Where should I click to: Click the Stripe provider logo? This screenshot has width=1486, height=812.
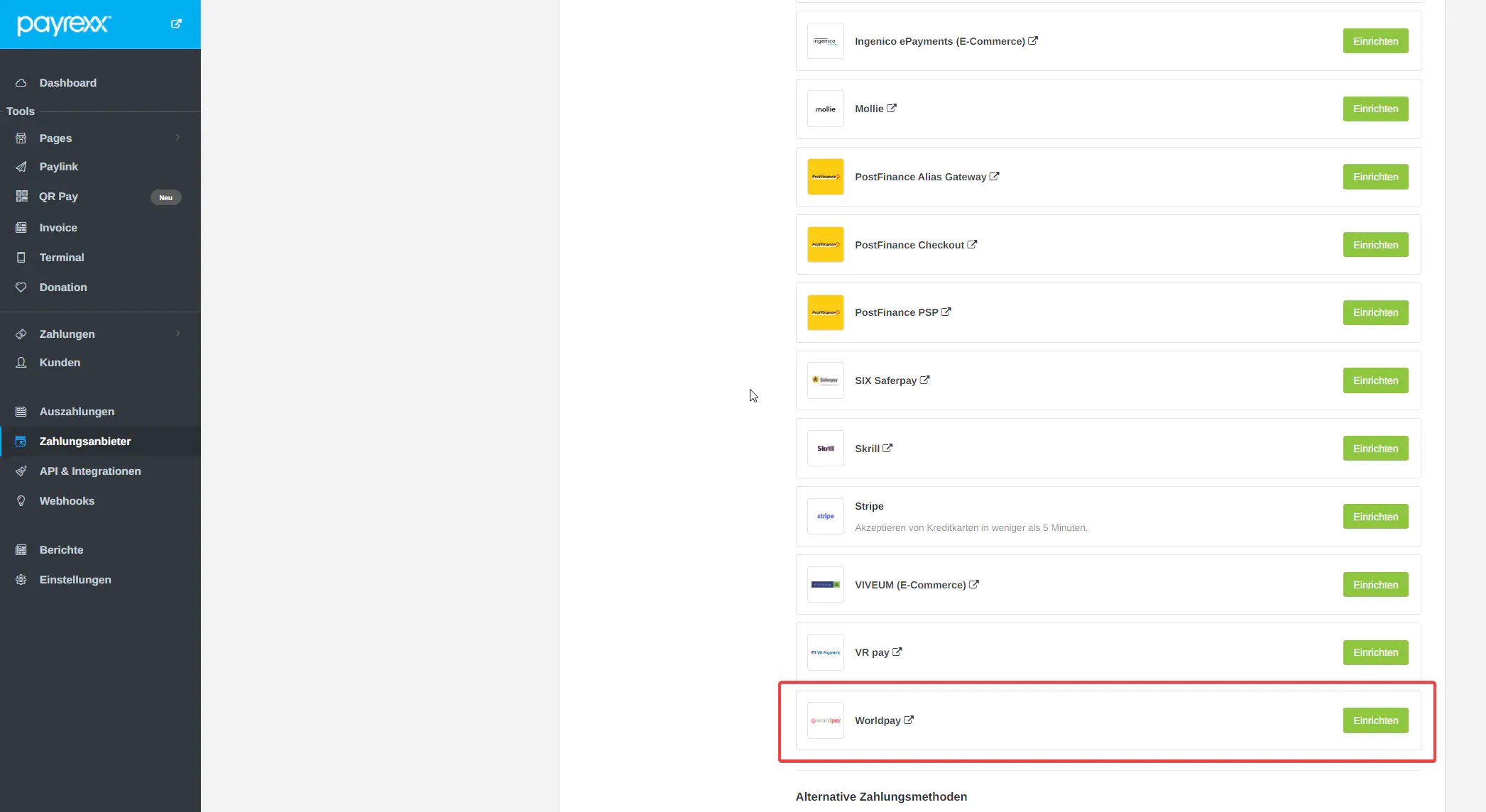pyautogui.click(x=825, y=516)
